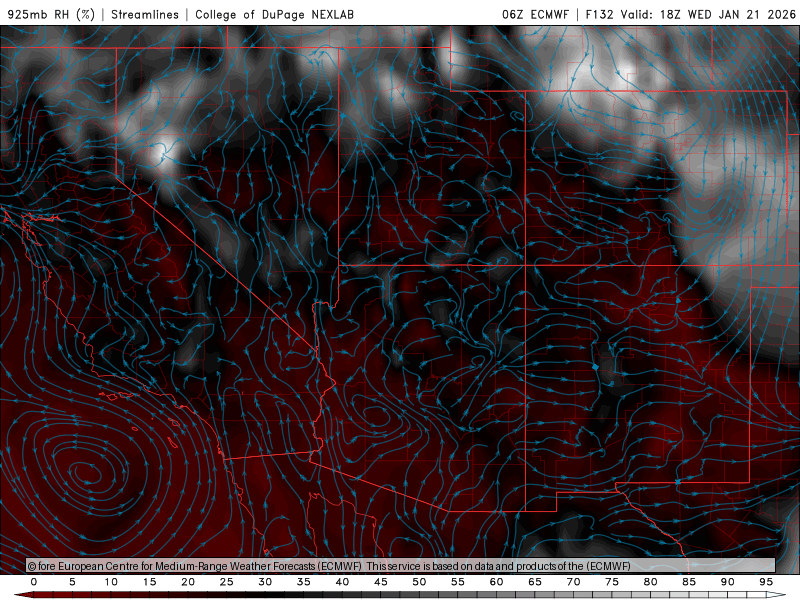Click "College of DuPage NEXLAB" header text
Screen dimensions: 800x600
tap(274, 15)
